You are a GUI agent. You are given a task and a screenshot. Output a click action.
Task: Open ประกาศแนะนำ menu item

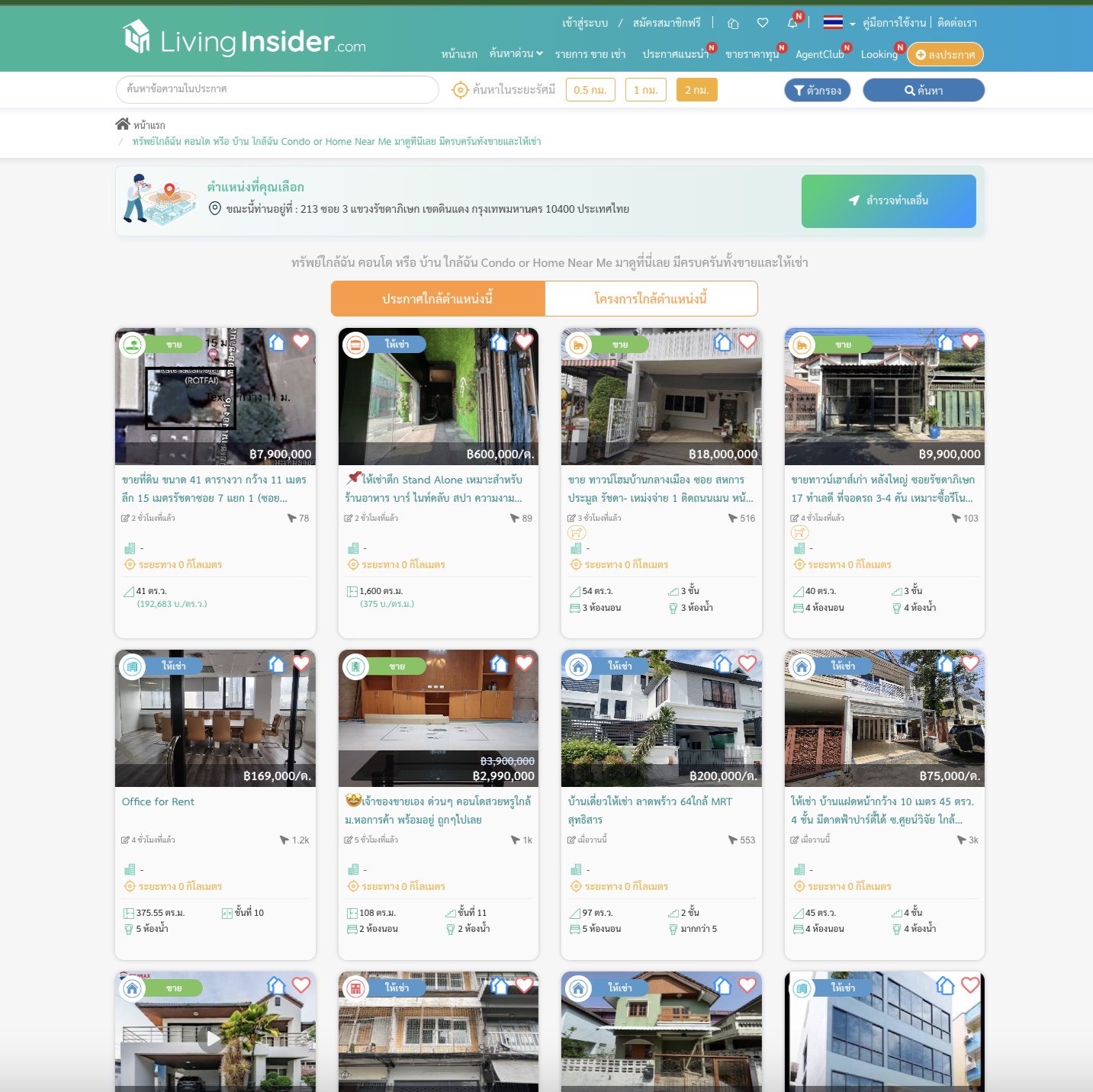click(x=676, y=54)
